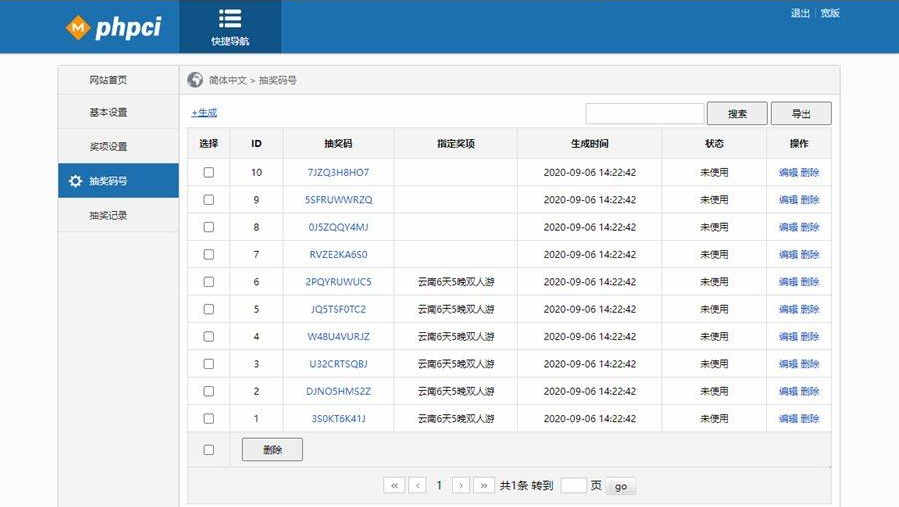Click 删除 for row ID 4
Image resolution: width=899 pixels, height=507 pixels.
810,336
